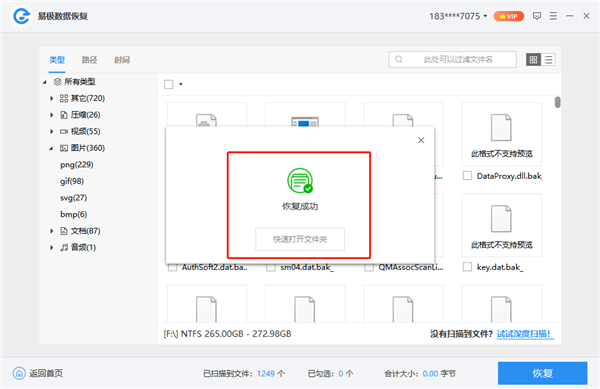This screenshot has width=600, height=389.
Task: Select the 文档 document icon
Action: click(x=64, y=231)
